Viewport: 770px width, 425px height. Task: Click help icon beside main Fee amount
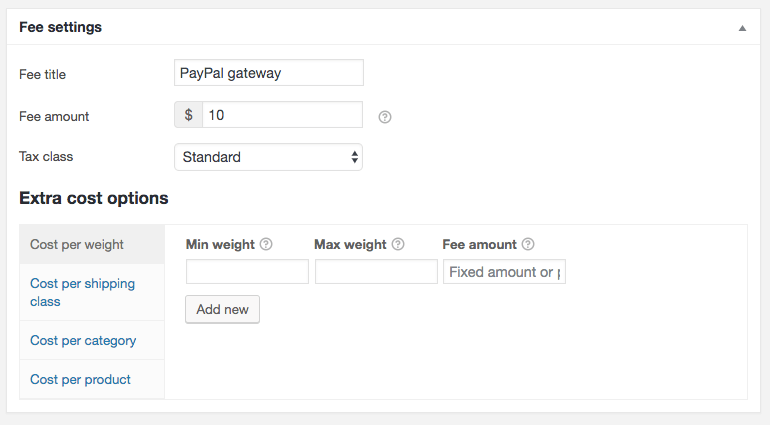pyautogui.click(x=385, y=117)
